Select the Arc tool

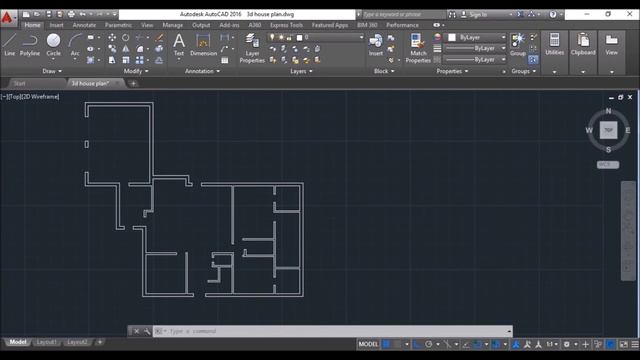(75, 45)
